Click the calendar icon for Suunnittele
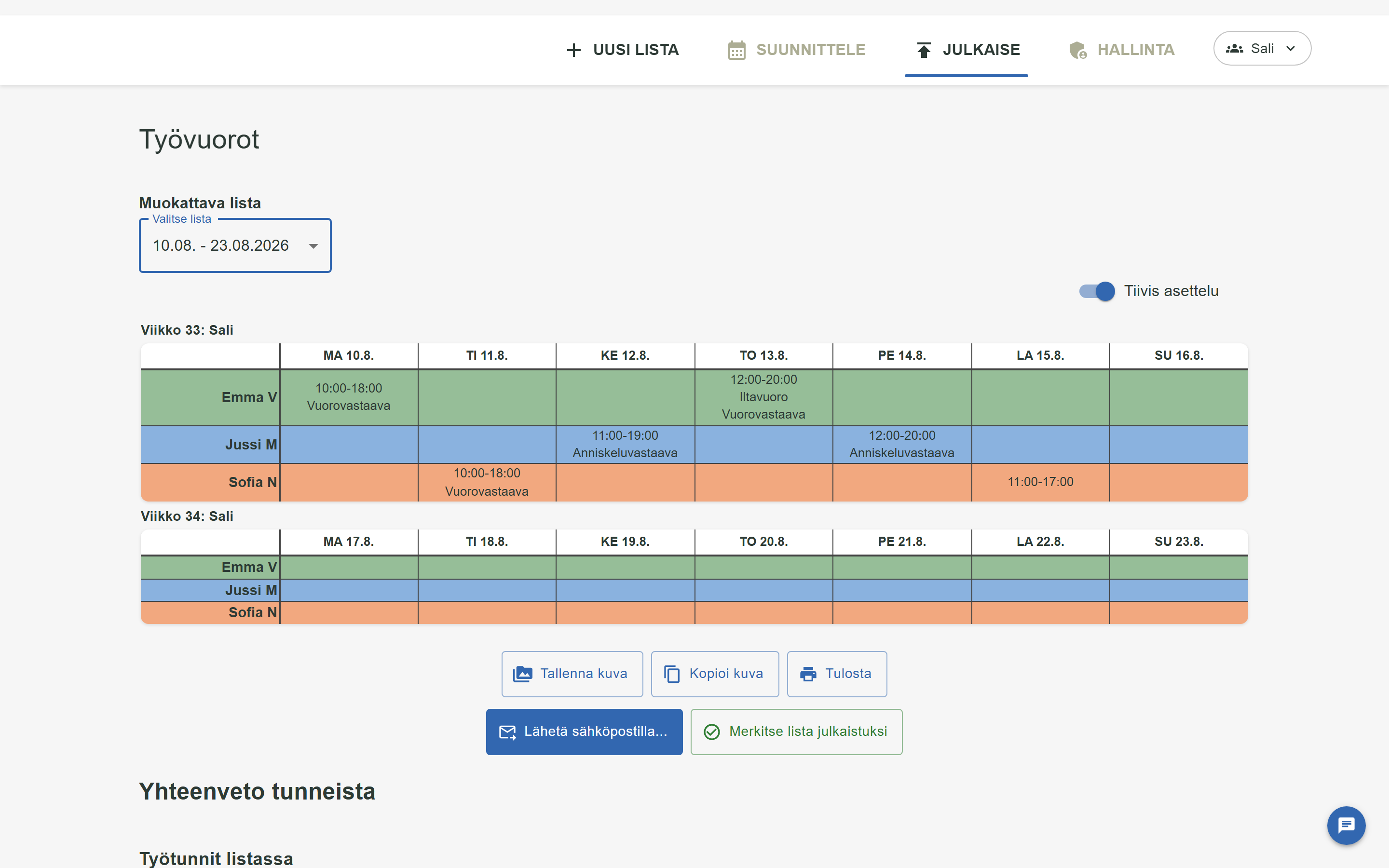This screenshot has width=1389, height=868. click(x=736, y=50)
